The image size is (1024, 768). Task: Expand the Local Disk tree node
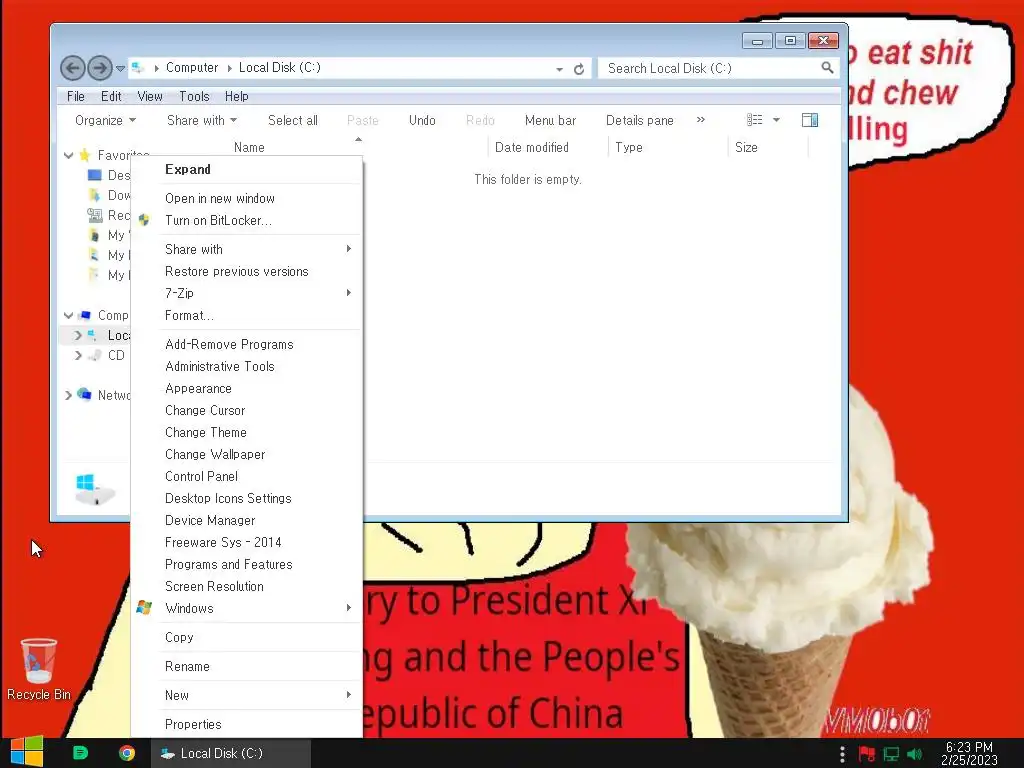click(78, 335)
